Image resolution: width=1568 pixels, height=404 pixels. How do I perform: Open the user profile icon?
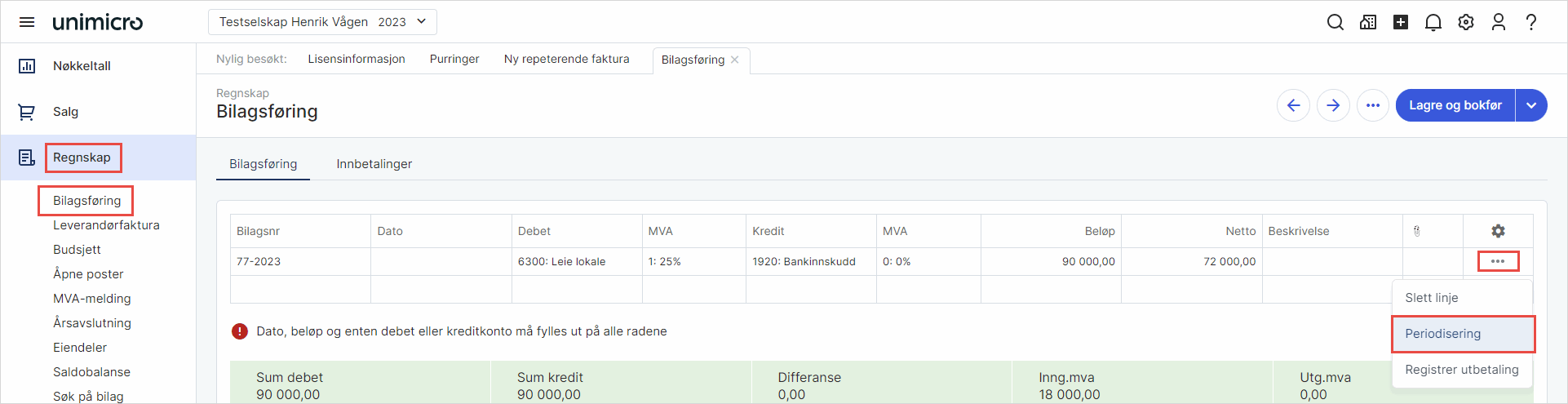click(1499, 22)
